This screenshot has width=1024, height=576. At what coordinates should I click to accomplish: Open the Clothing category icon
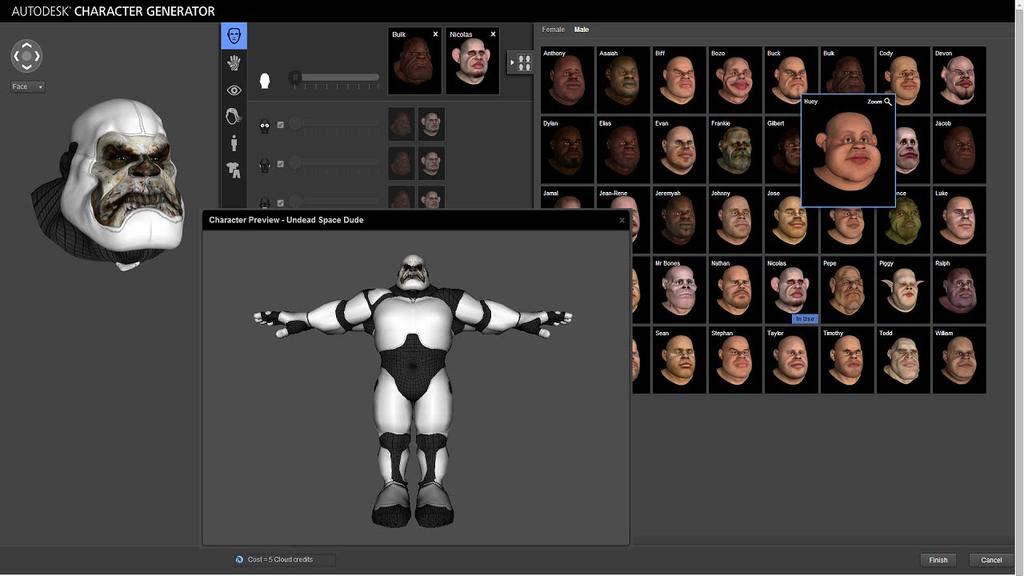(233, 170)
